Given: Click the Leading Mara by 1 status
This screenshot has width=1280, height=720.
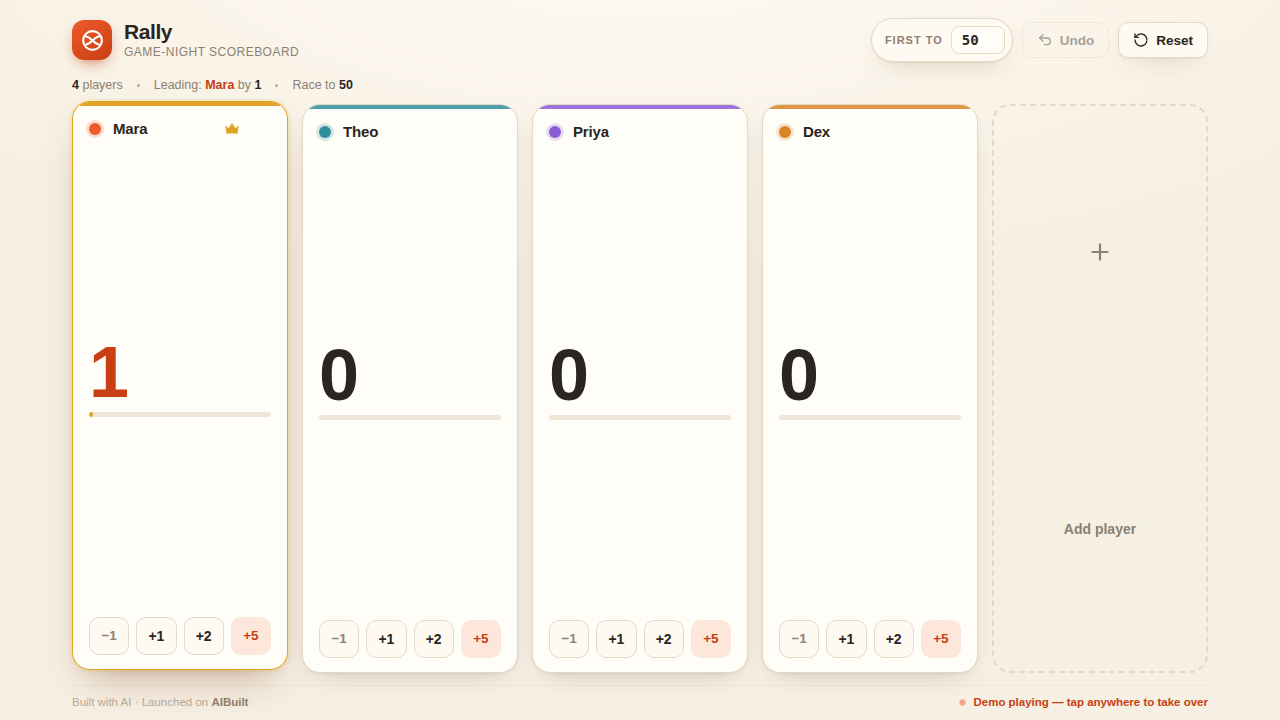Looking at the screenshot, I should (x=208, y=85).
